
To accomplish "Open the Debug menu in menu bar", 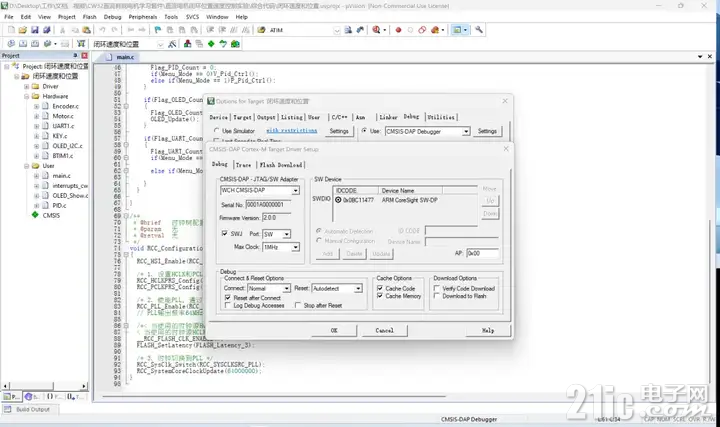I will [x=112, y=17].
